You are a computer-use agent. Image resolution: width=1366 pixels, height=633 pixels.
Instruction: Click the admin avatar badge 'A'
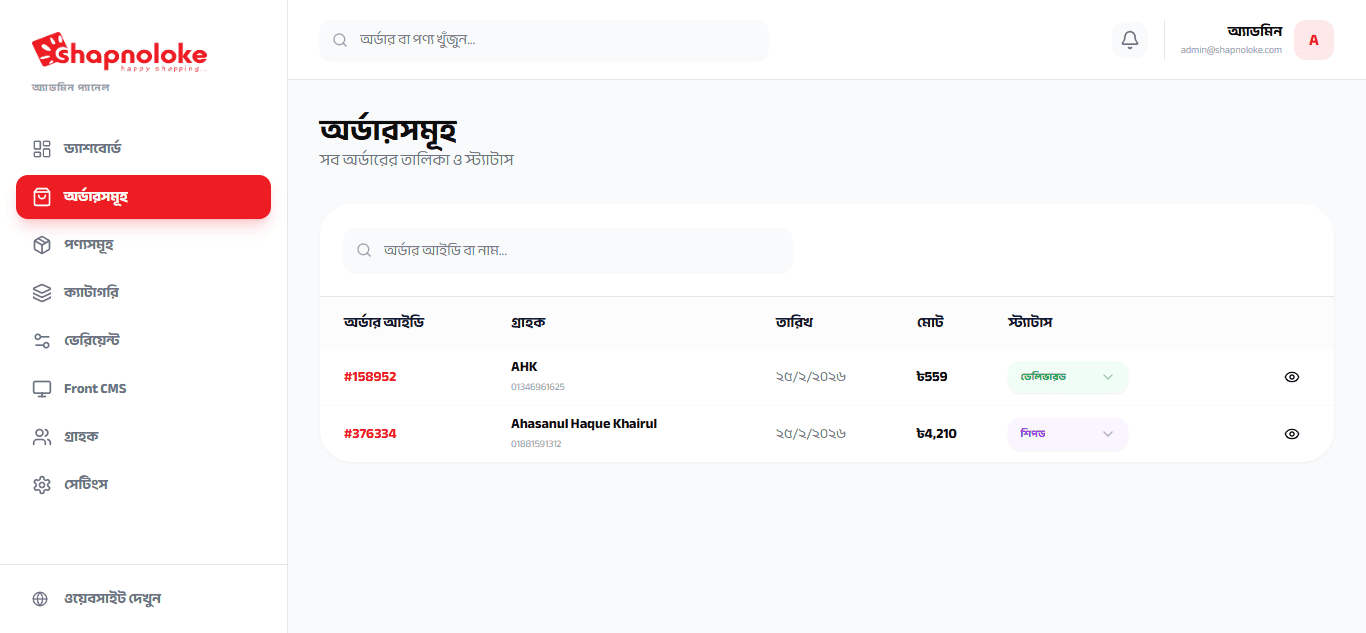1313,40
